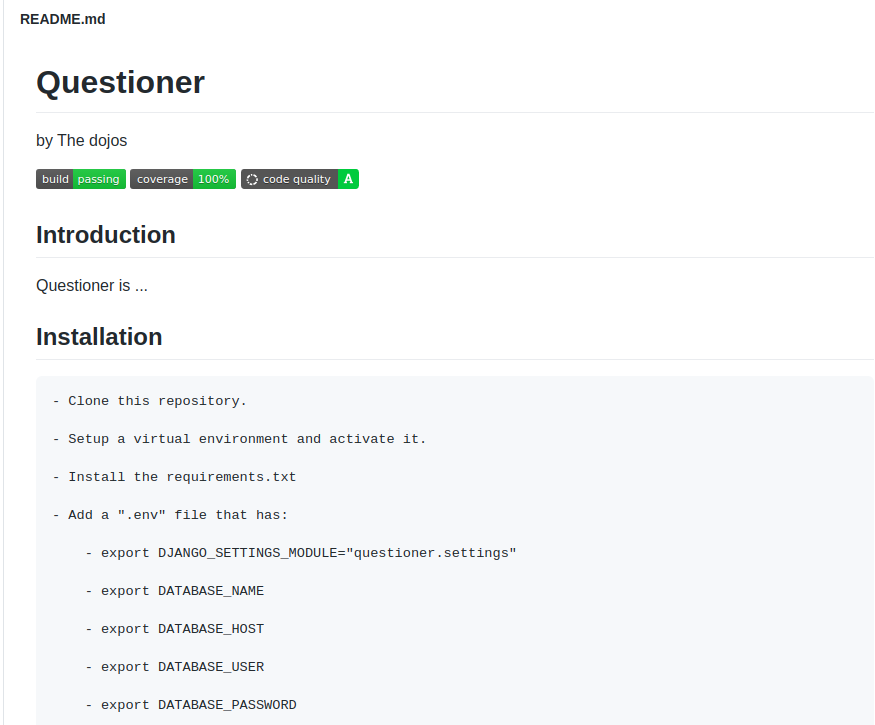This screenshot has height=725, width=875.
Task: Click the 'export DATABASE_HOST' line
Action: click(175, 629)
